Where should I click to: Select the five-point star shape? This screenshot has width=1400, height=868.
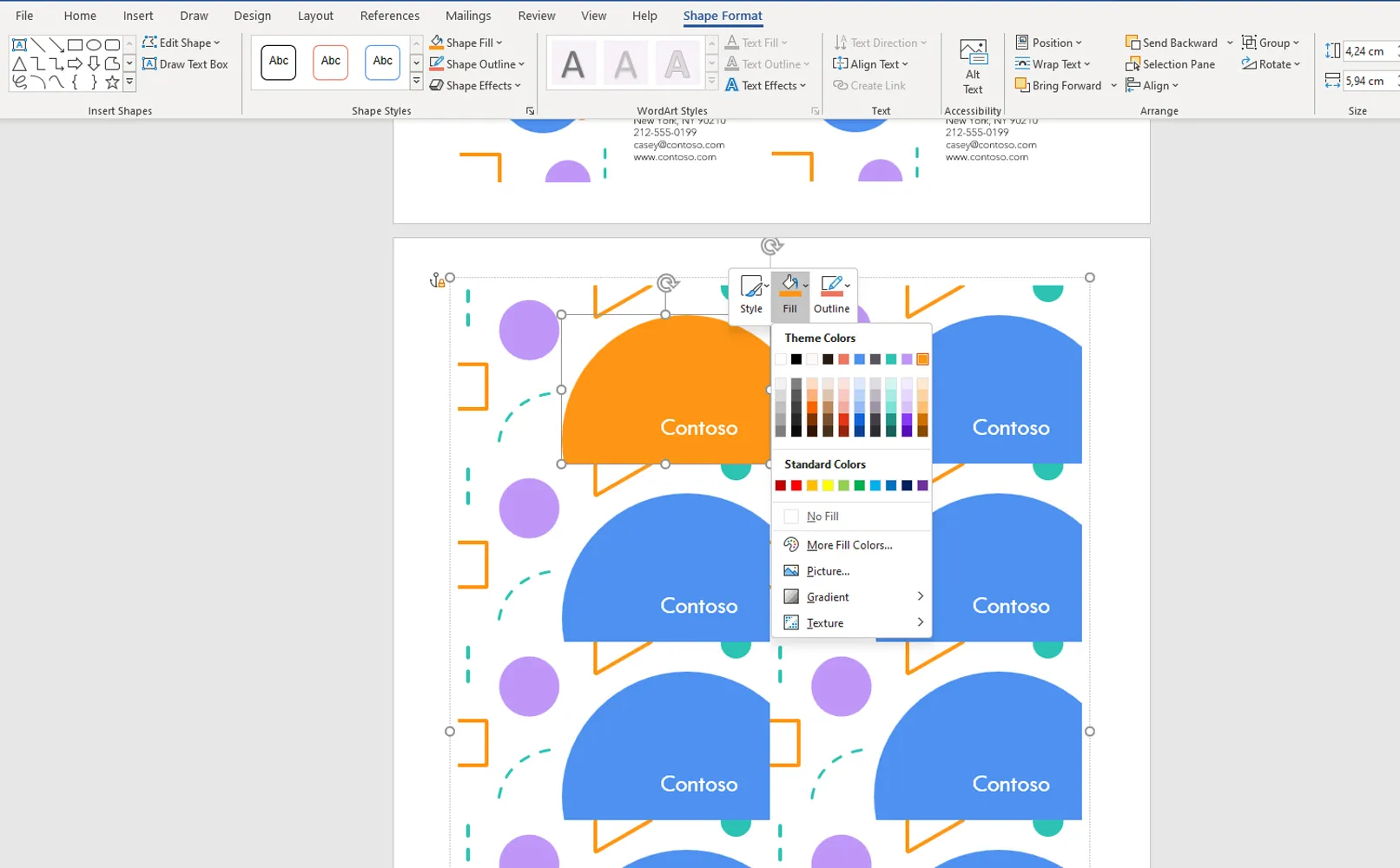click(x=112, y=82)
